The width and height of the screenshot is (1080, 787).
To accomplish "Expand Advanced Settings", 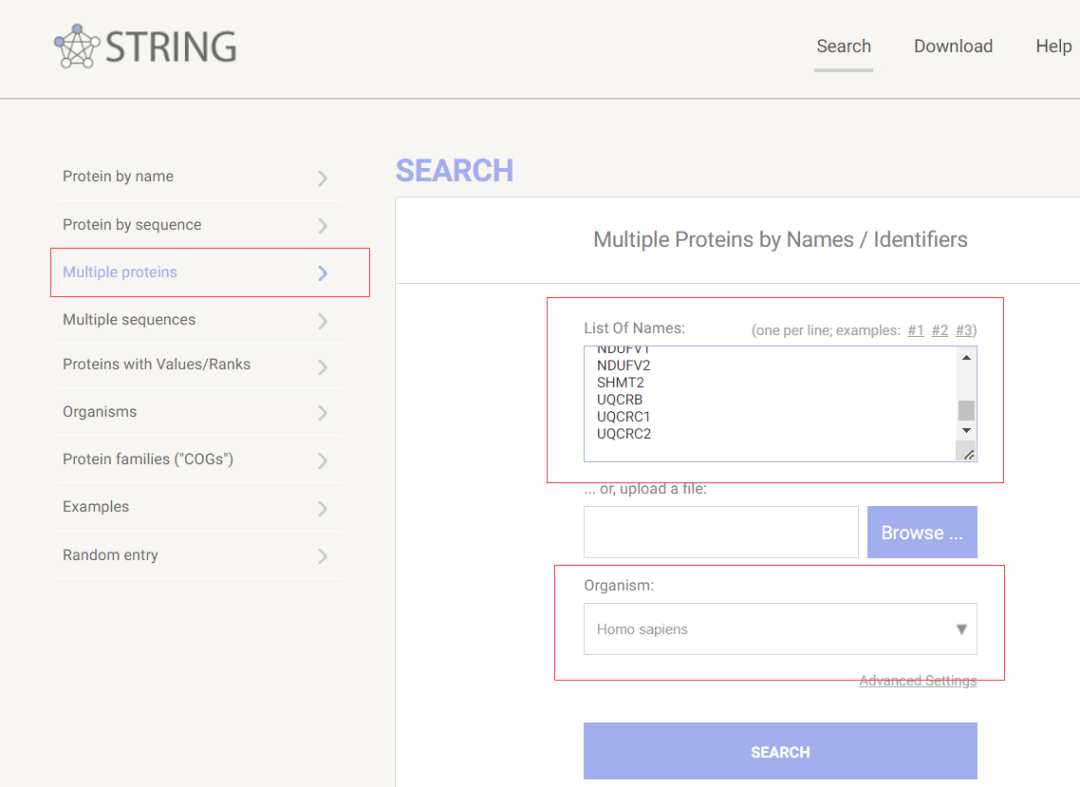I will (917, 681).
